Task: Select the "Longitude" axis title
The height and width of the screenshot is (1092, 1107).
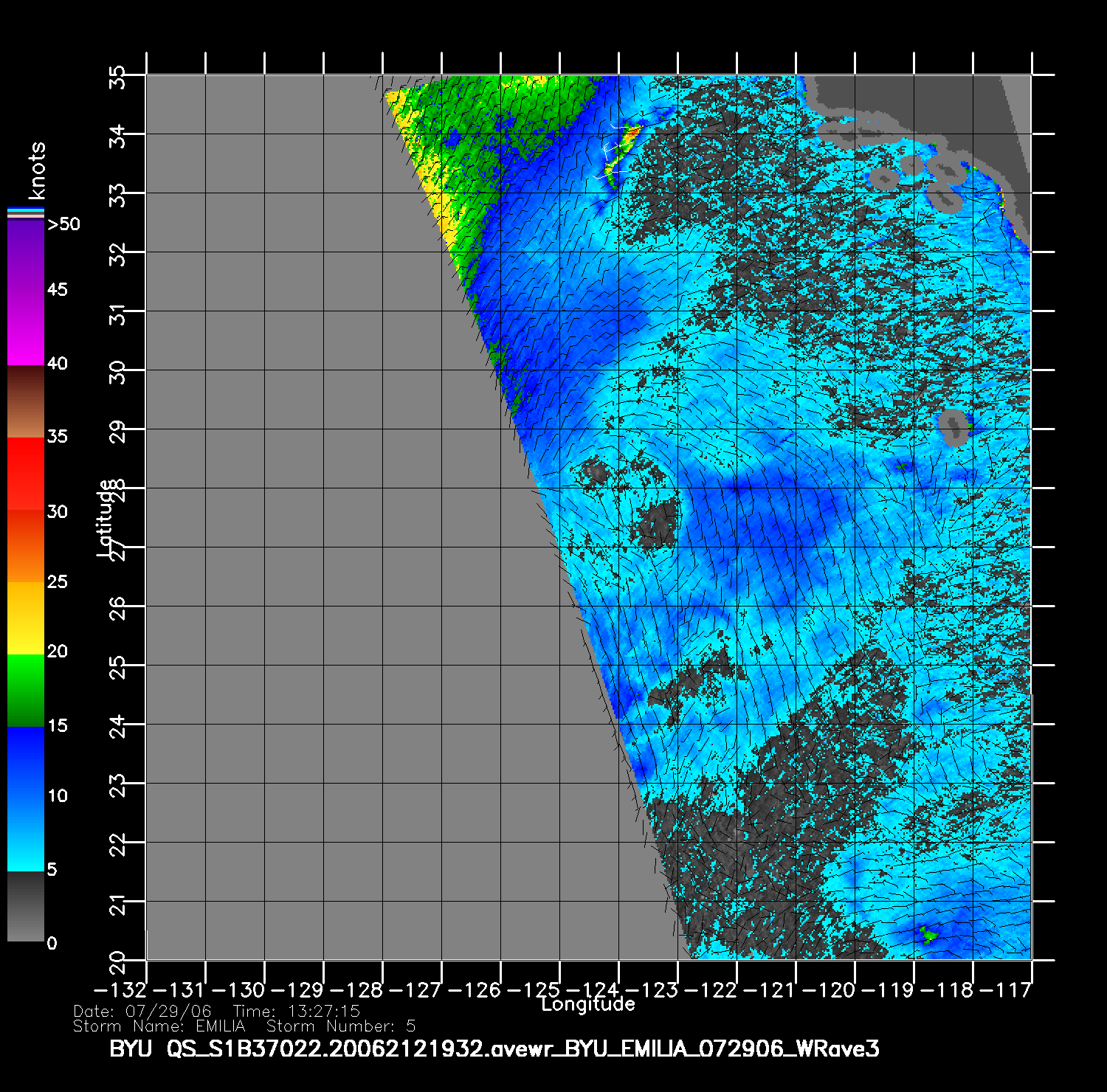Action: point(587,1004)
